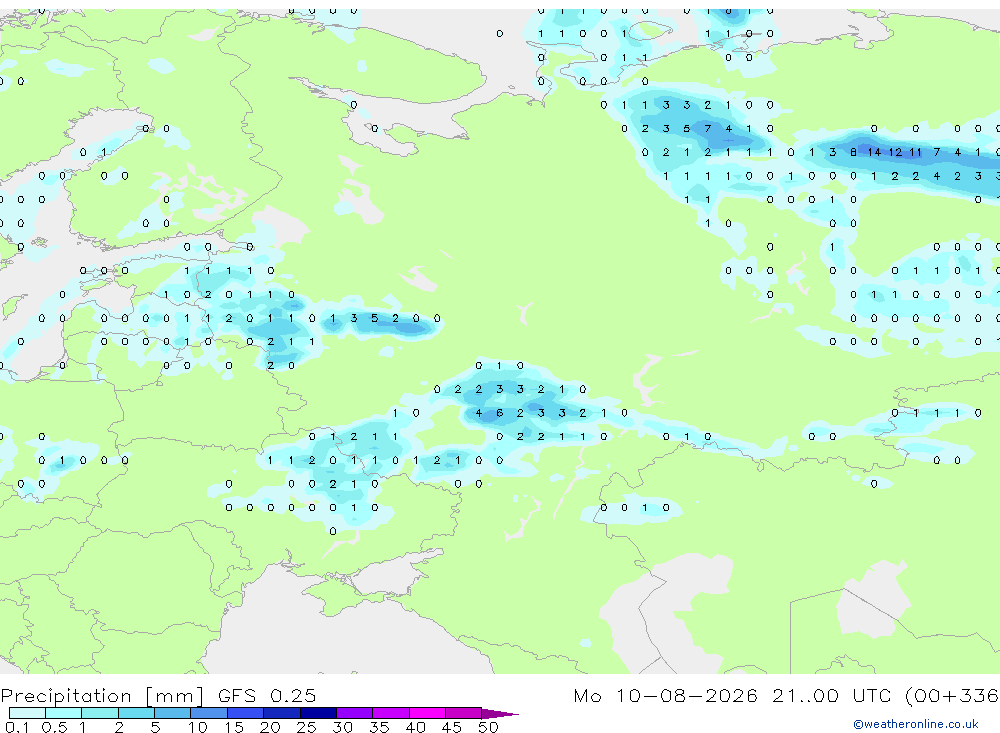
Task: Choose the 10–15 mm legend color swatch
Action: [x=209, y=713]
